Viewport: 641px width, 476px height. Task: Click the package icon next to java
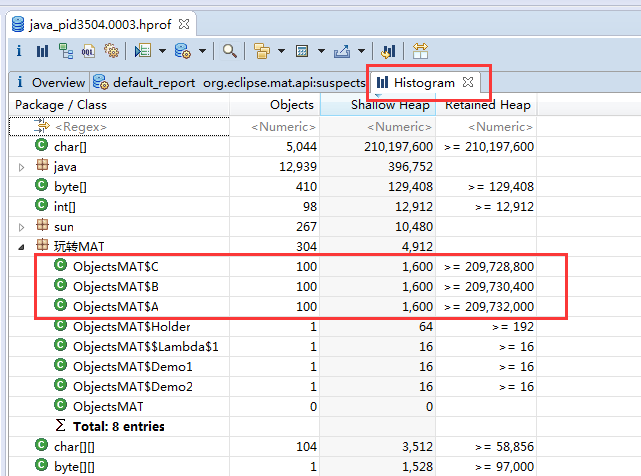(42, 165)
